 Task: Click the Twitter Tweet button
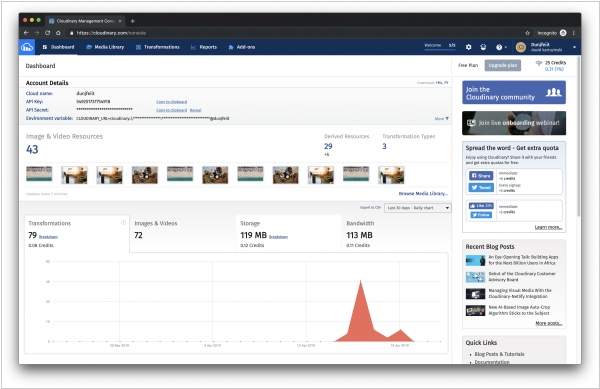481,187
